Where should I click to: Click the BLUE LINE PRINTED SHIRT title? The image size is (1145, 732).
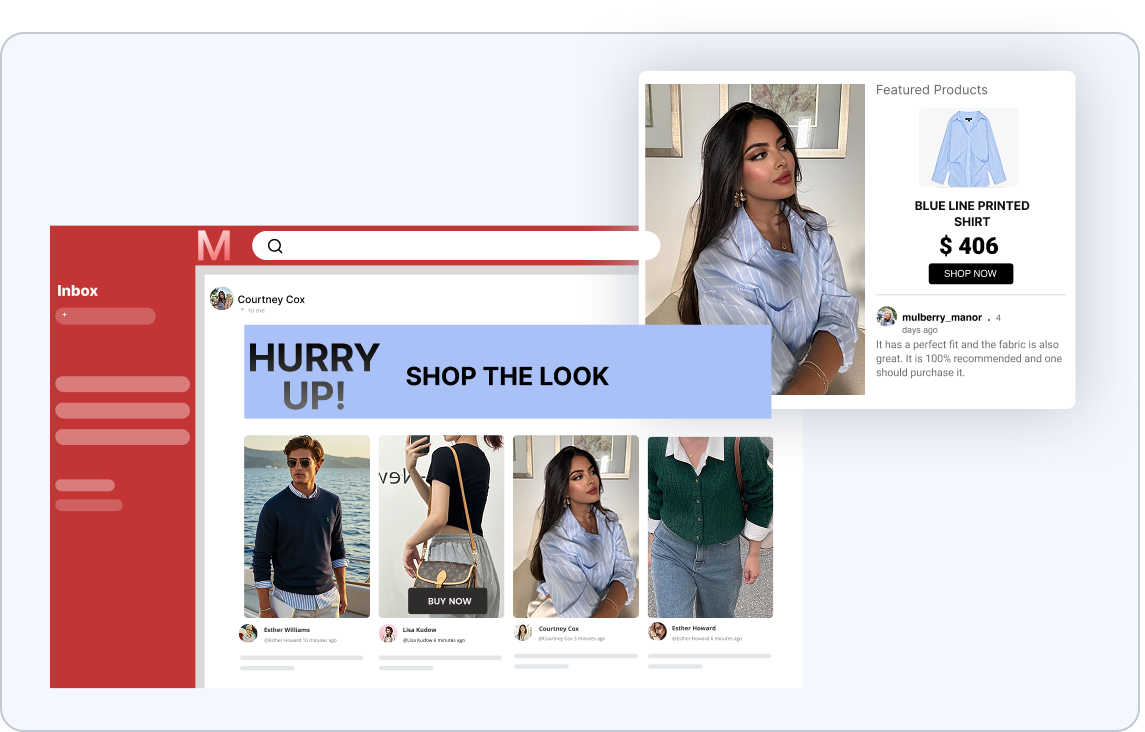coord(972,213)
